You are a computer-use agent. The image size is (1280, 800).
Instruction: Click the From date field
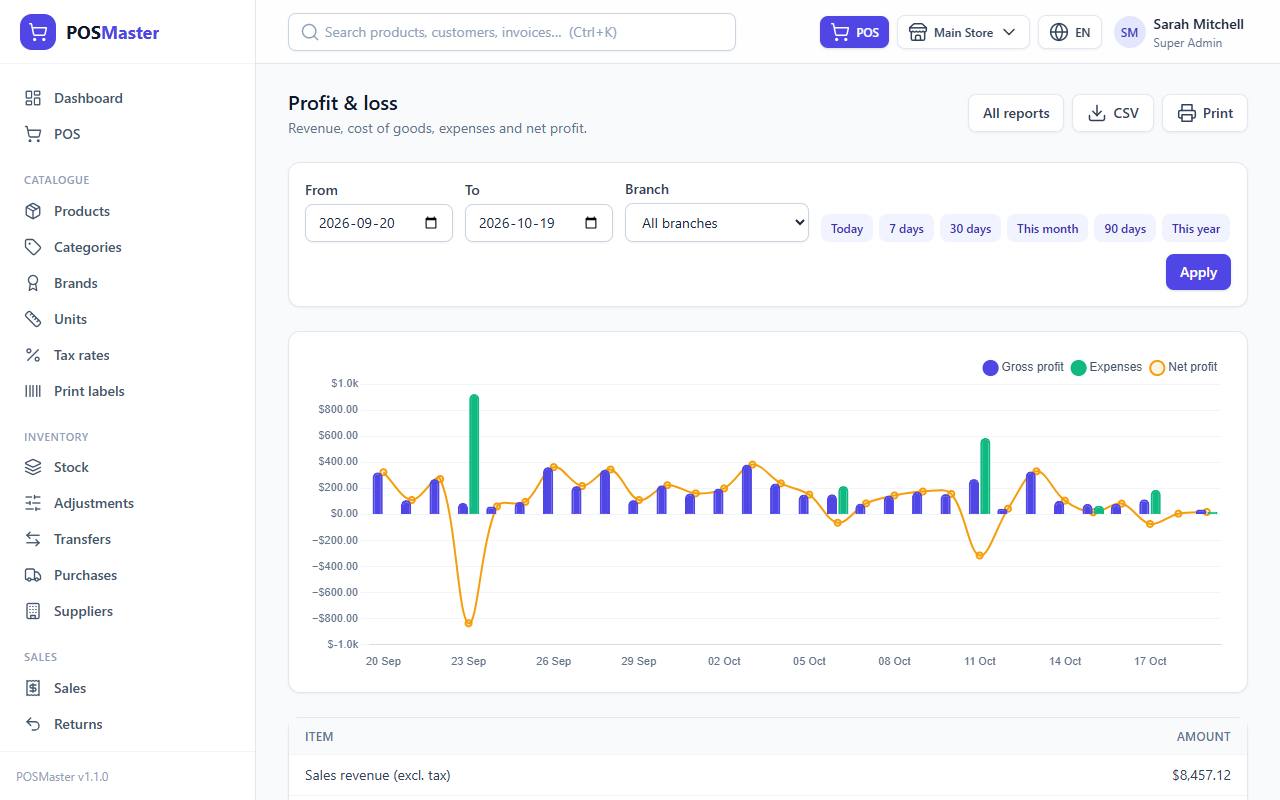379,223
